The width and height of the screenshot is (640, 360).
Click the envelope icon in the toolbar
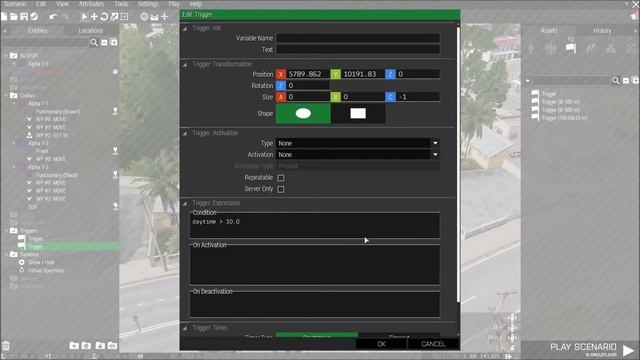pos(154,17)
